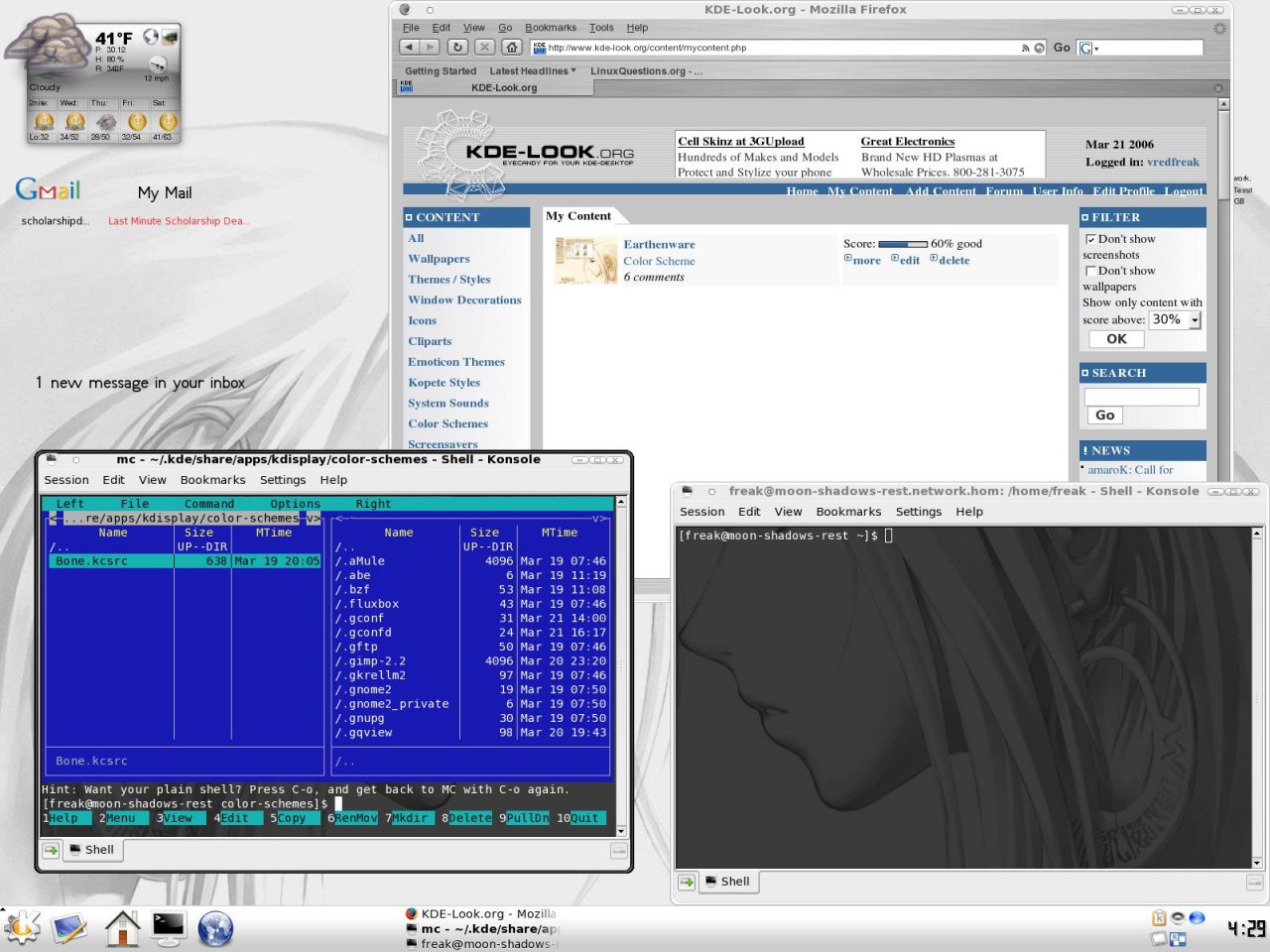
Task: Select the Bone.kcsrc file in left panel
Action: pyautogui.click(x=185, y=561)
